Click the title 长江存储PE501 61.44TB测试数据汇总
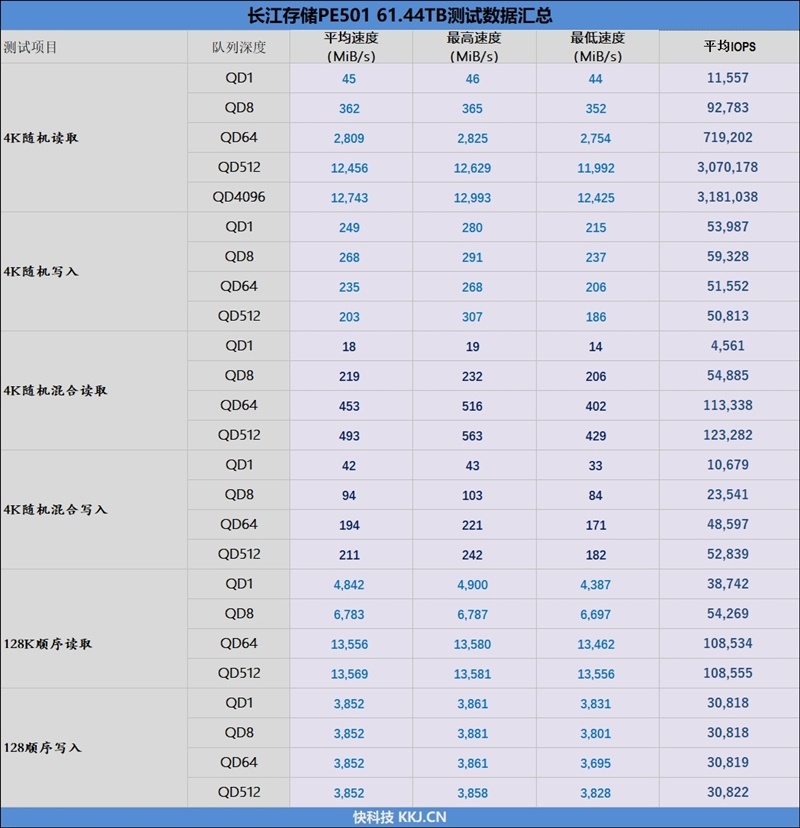800x828 pixels. [x=400, y=15]
